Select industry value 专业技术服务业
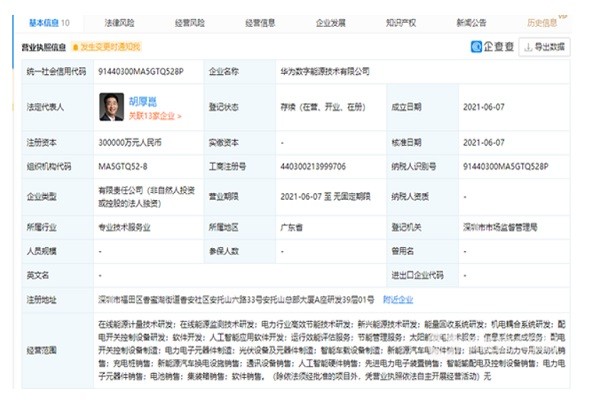 tap(124, 227)
